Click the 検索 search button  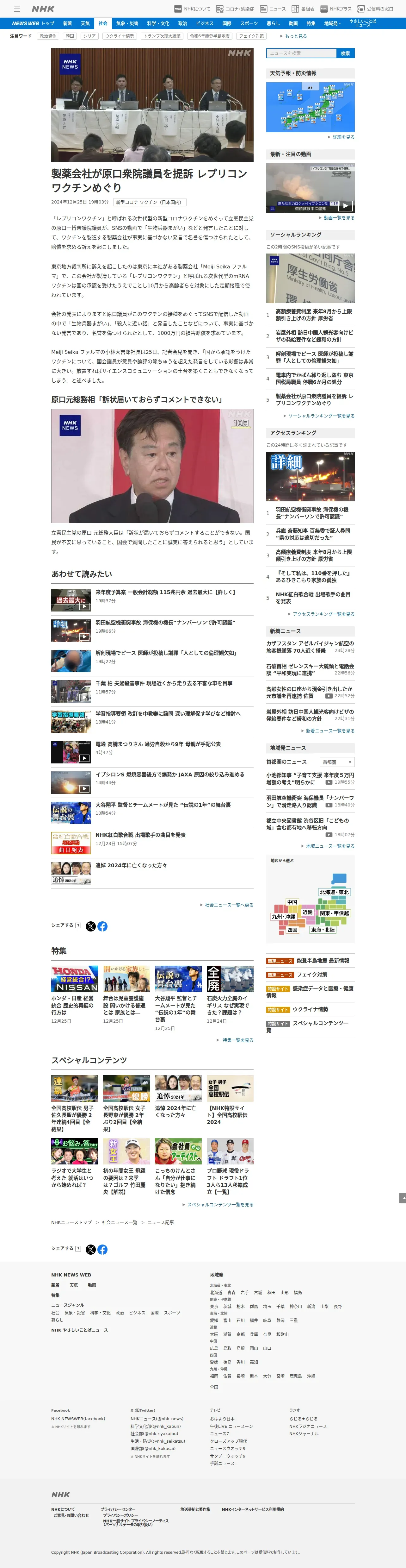(345, 53)
